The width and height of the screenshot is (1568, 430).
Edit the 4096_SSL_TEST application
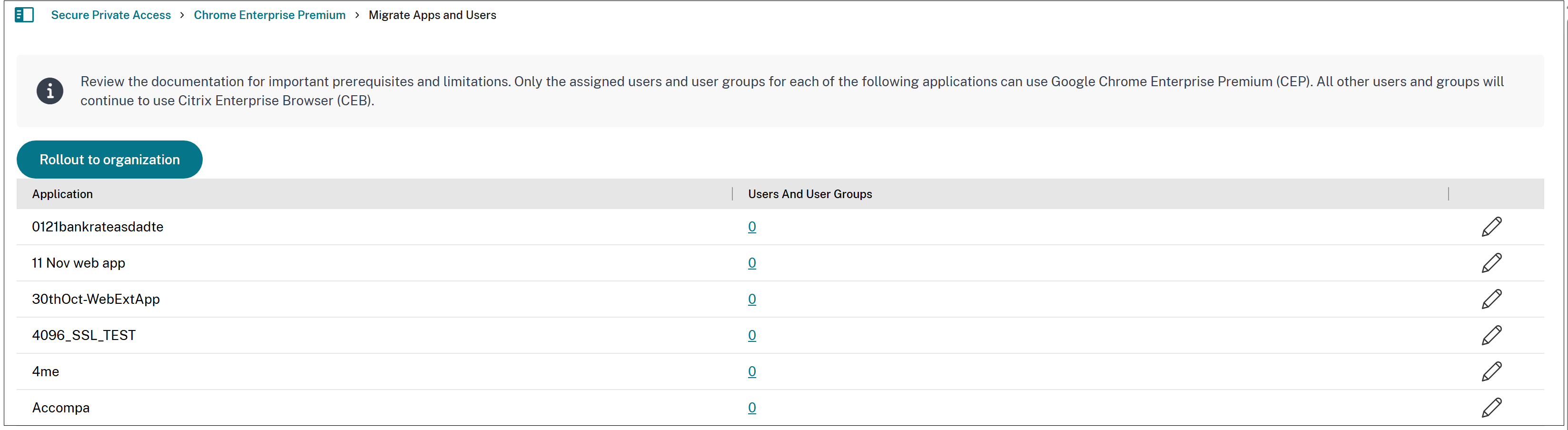[x=1492, y=334]
